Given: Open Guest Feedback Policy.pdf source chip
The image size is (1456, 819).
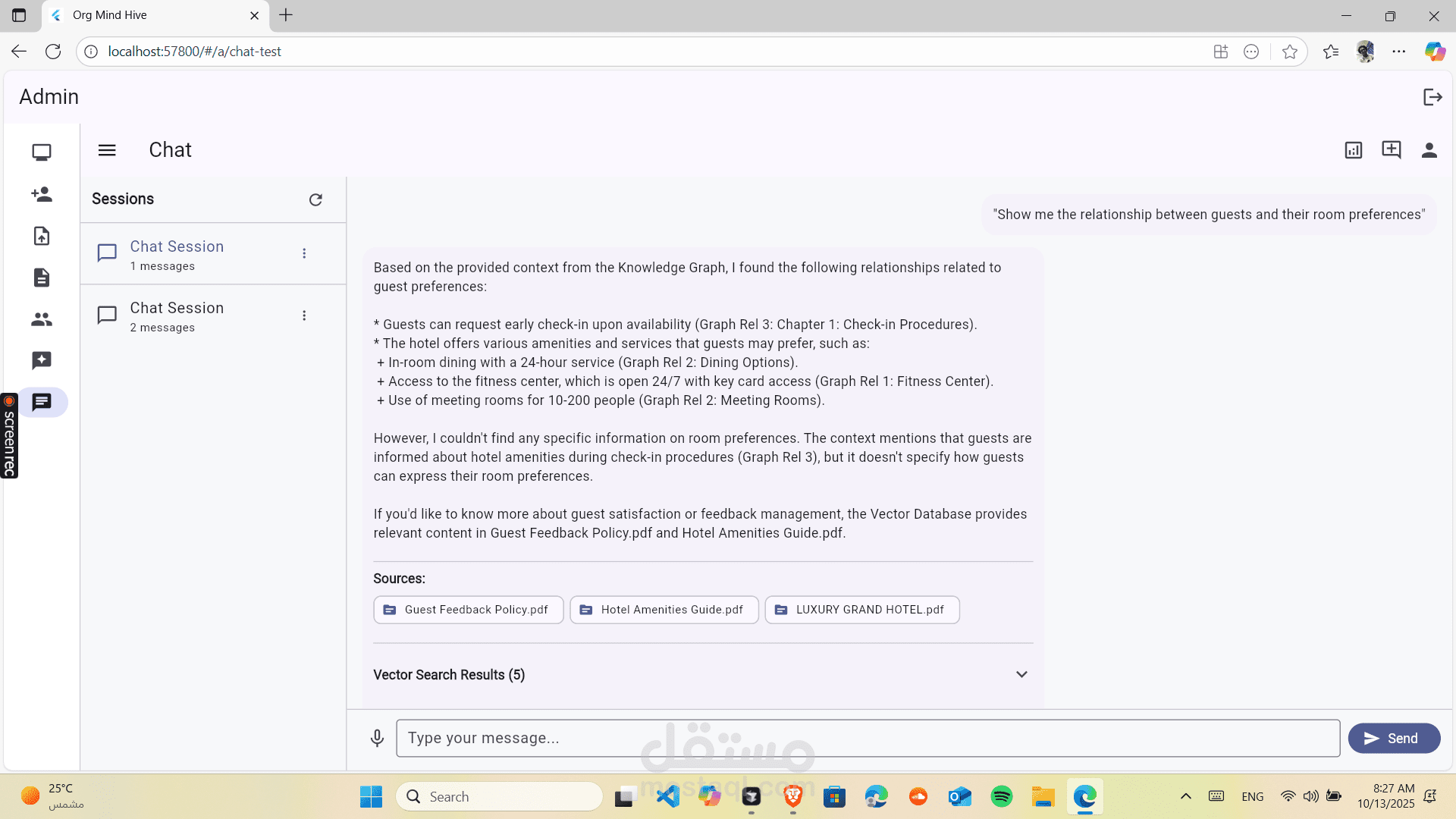Looking at the screenshot, I should click(x=468, y=610).
